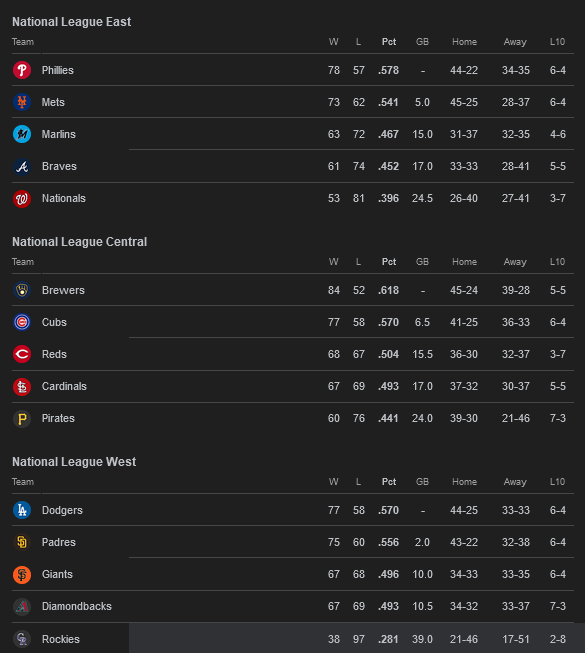Select the Cubs logo icon
The height and width of the screenshot is (653, 585).
click(22, 322)
